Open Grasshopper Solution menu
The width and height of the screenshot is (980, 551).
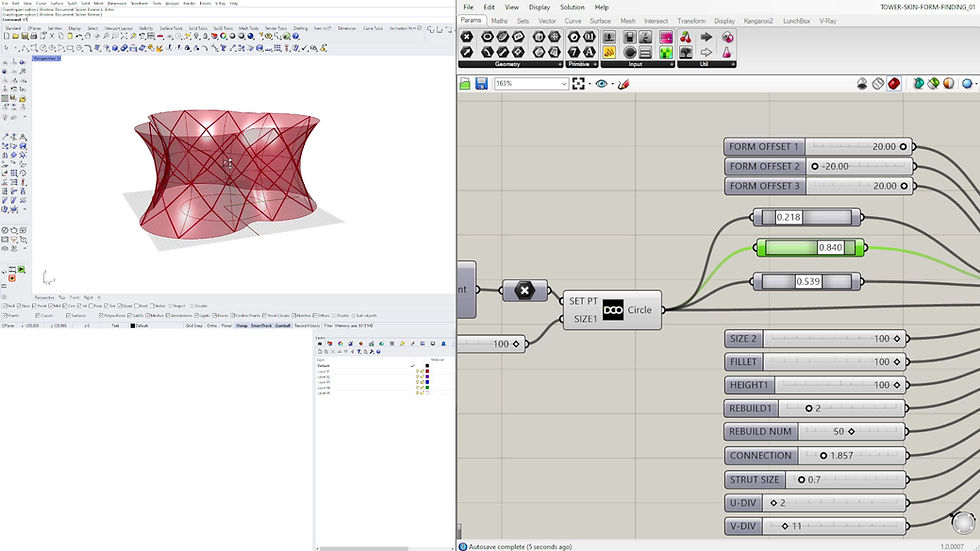[572, 7]
